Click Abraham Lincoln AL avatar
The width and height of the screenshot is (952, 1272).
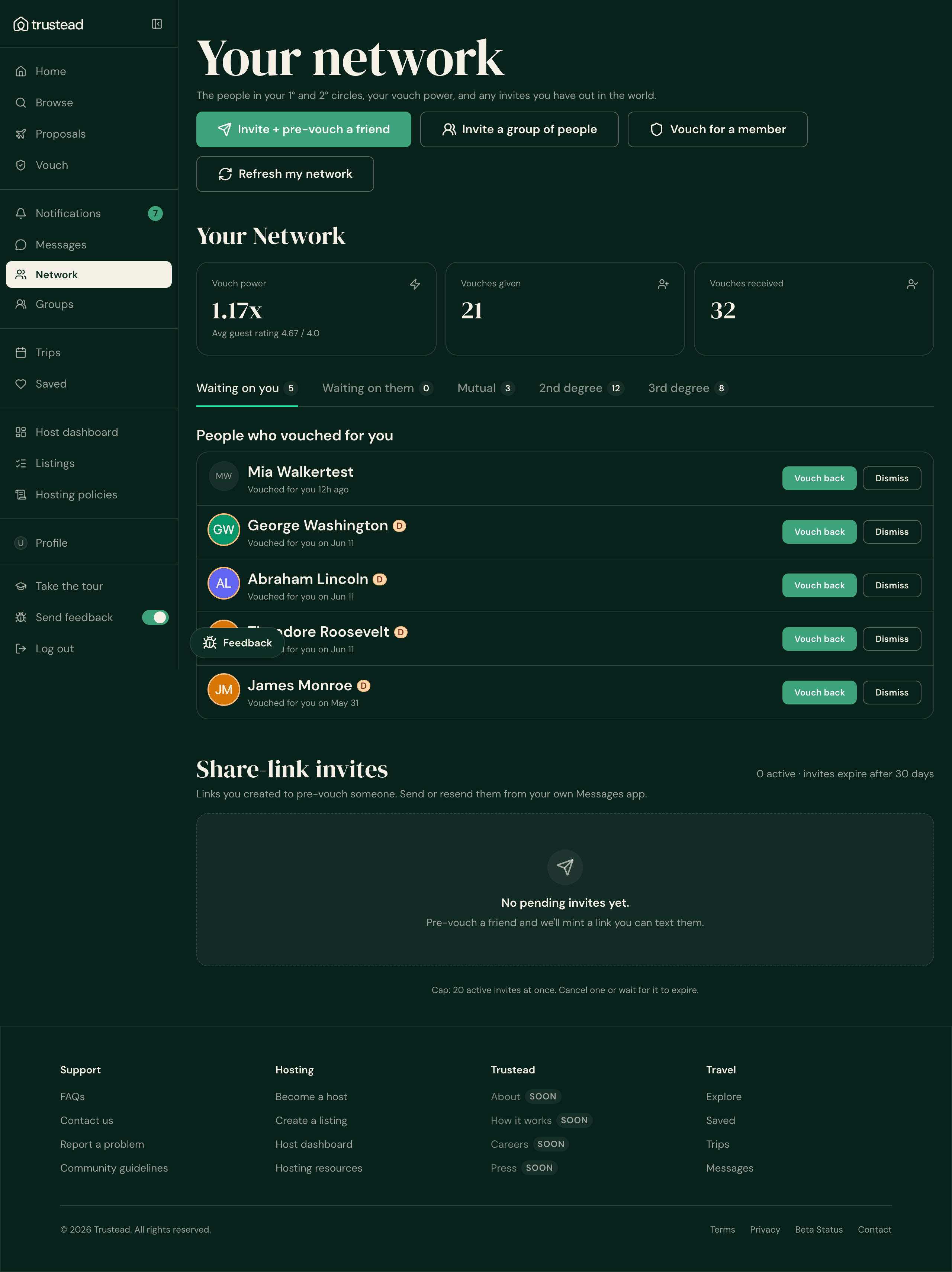[x=223, y=583]
